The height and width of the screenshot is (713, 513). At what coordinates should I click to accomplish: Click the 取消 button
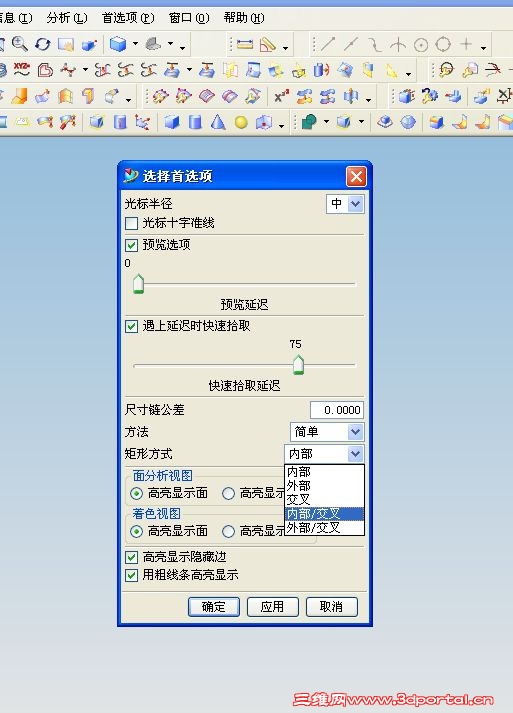click(x=332, y=607)
